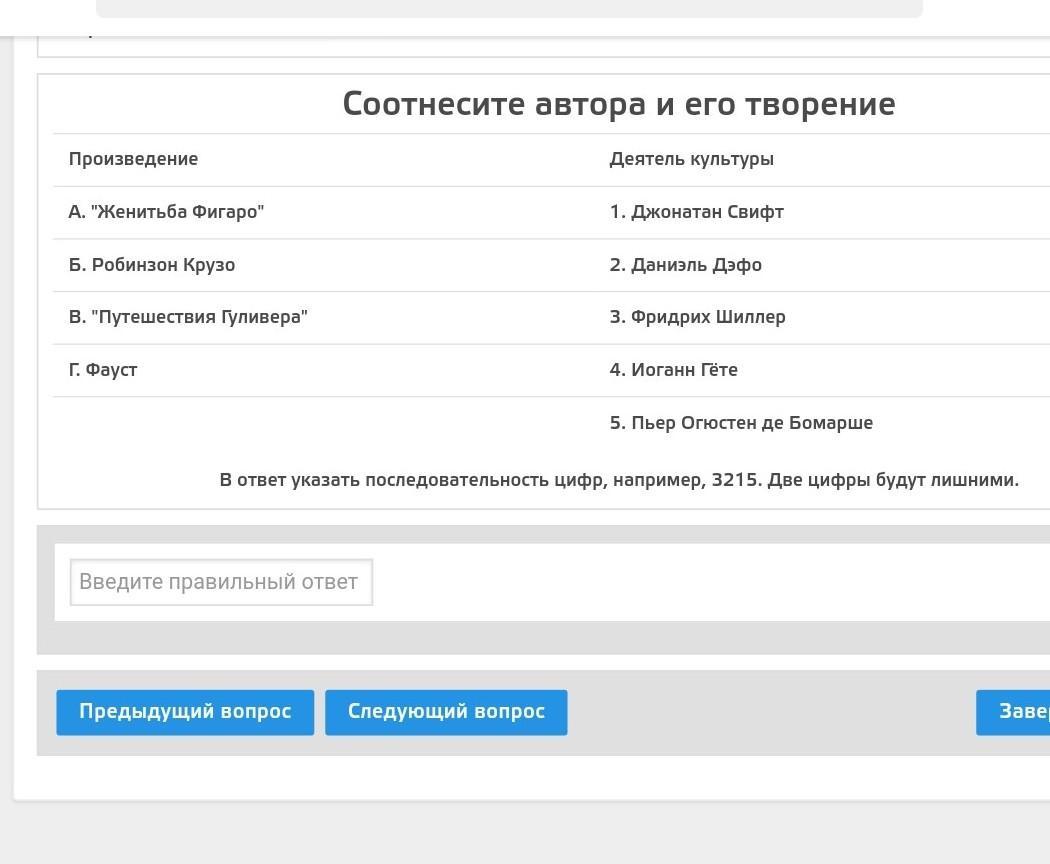This screenshot has width=1050, height=864.
Task: Click option 4. Иоганн Гёте
Action: click(x=674, y=370)
